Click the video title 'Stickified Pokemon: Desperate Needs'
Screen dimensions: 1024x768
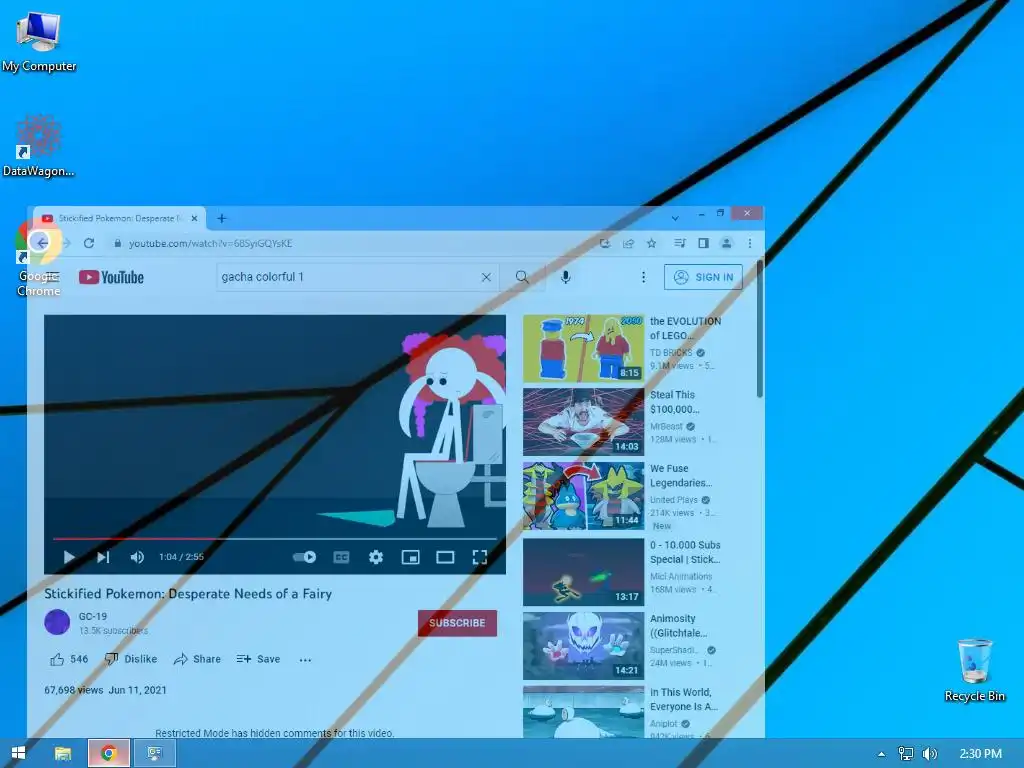pyautogui.click(x=188, y=594)
